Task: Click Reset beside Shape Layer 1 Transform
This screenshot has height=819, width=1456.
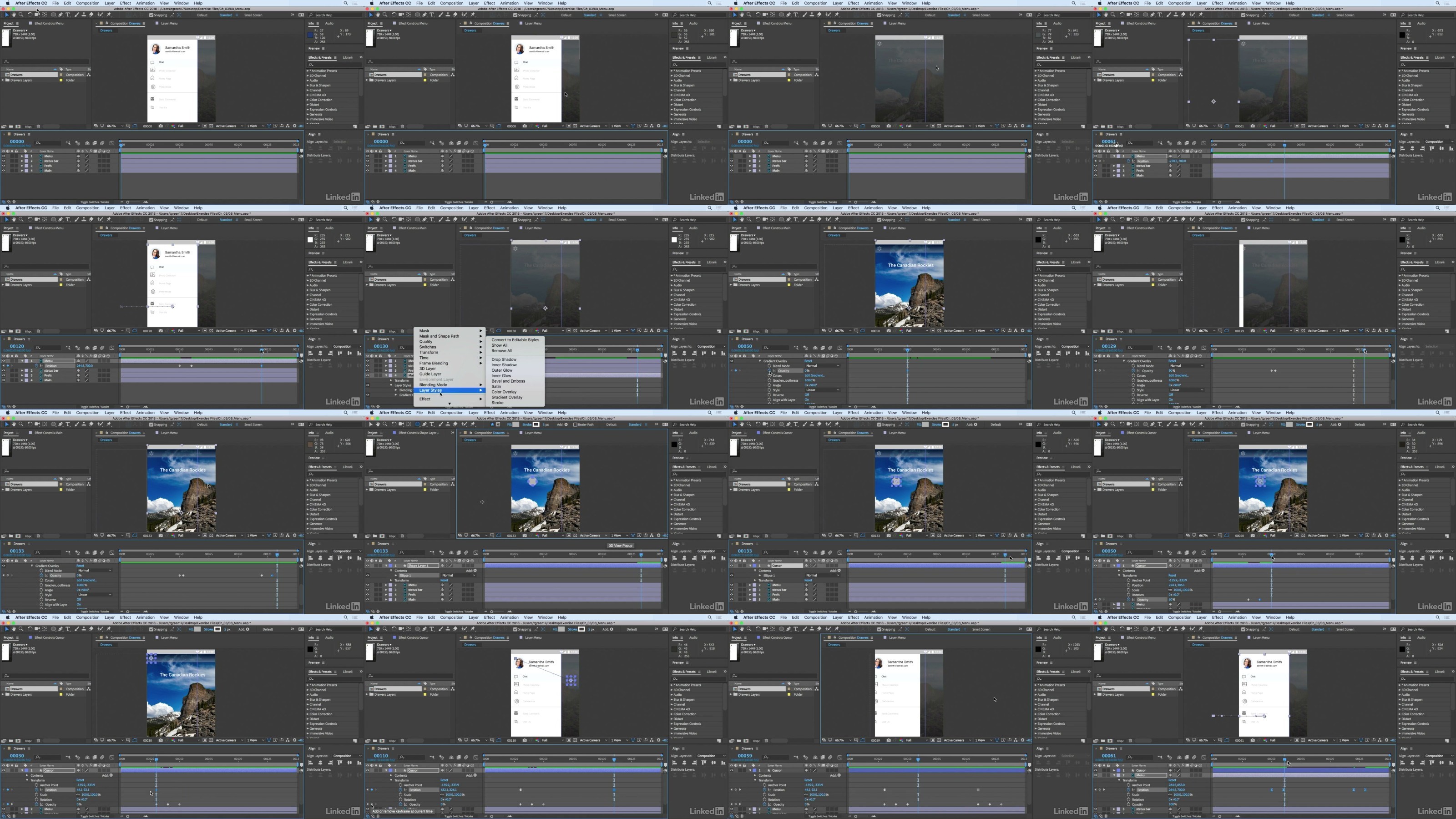Action: (x=444, y=581)
